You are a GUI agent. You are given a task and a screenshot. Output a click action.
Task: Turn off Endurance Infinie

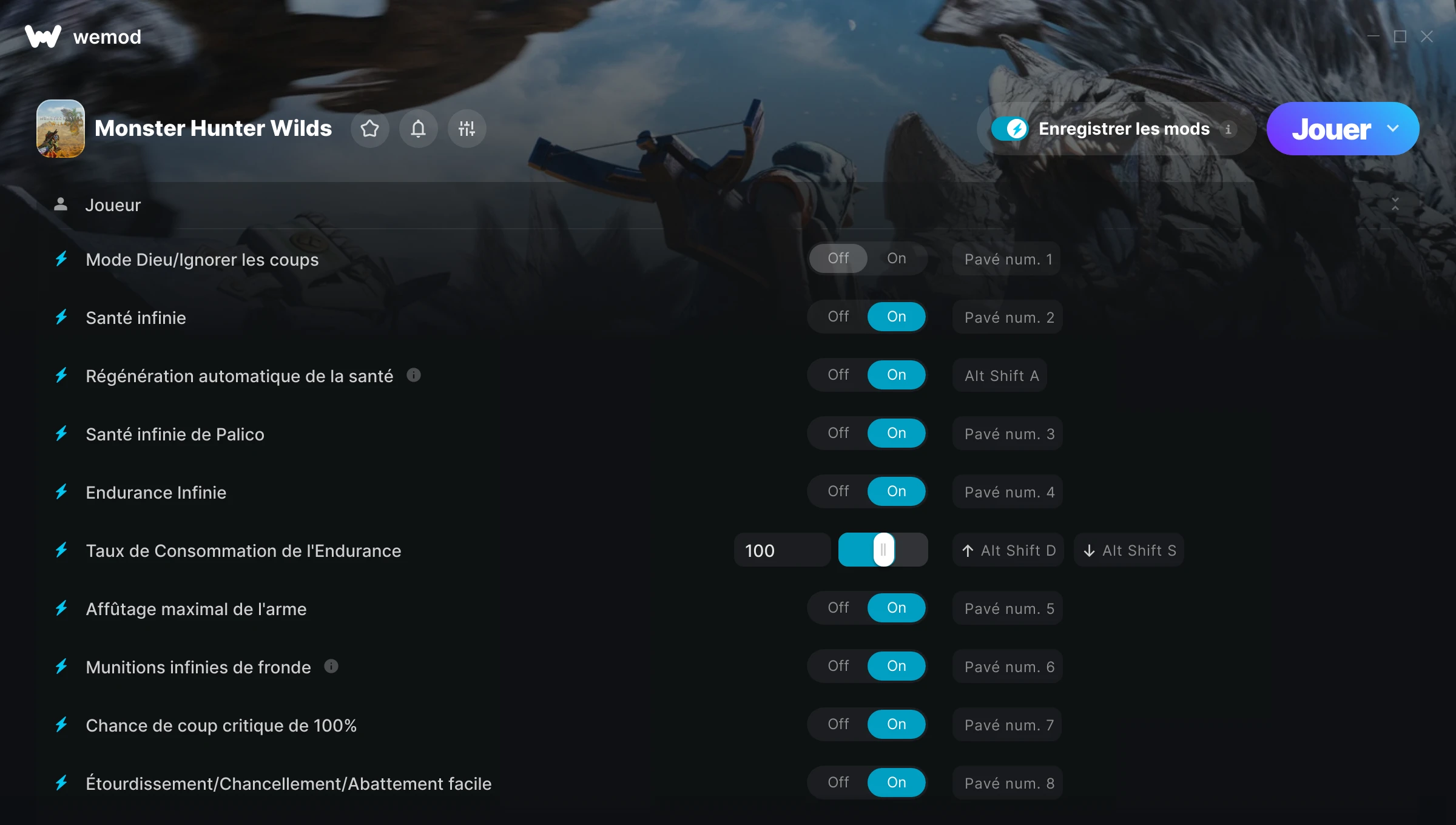click(x=838, y=491)
